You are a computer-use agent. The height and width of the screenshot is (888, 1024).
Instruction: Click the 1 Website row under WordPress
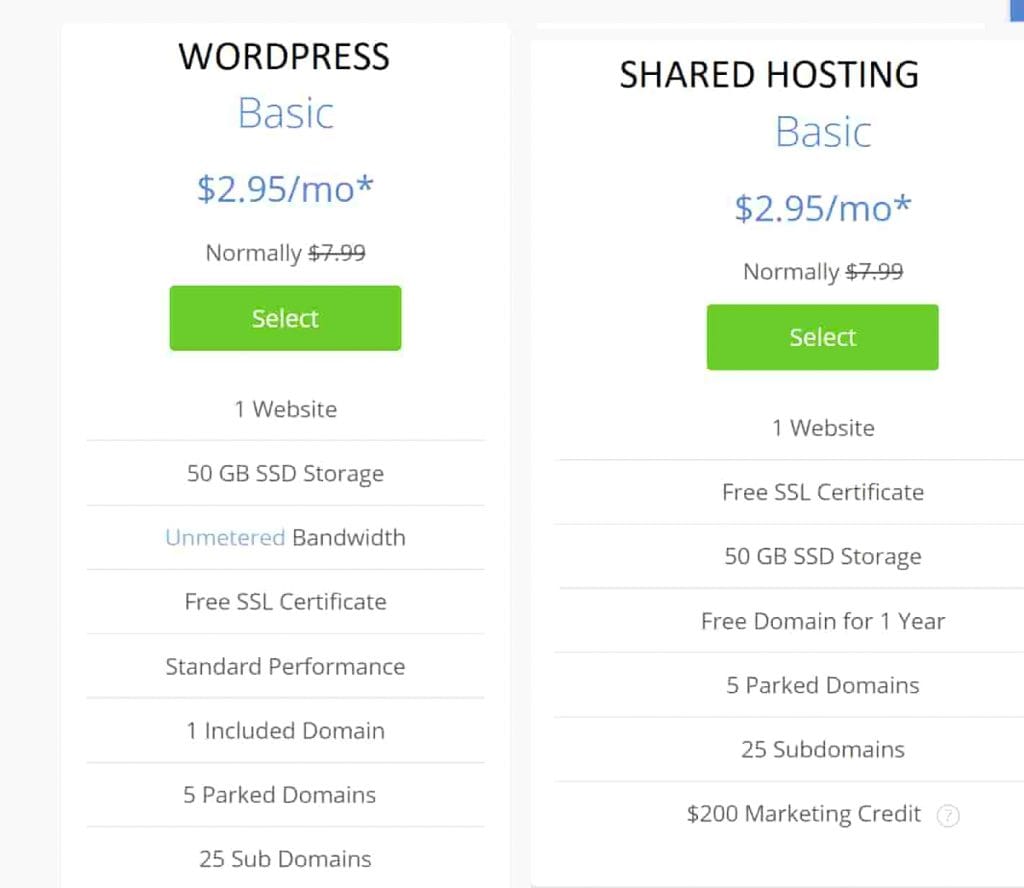point(285,409)
